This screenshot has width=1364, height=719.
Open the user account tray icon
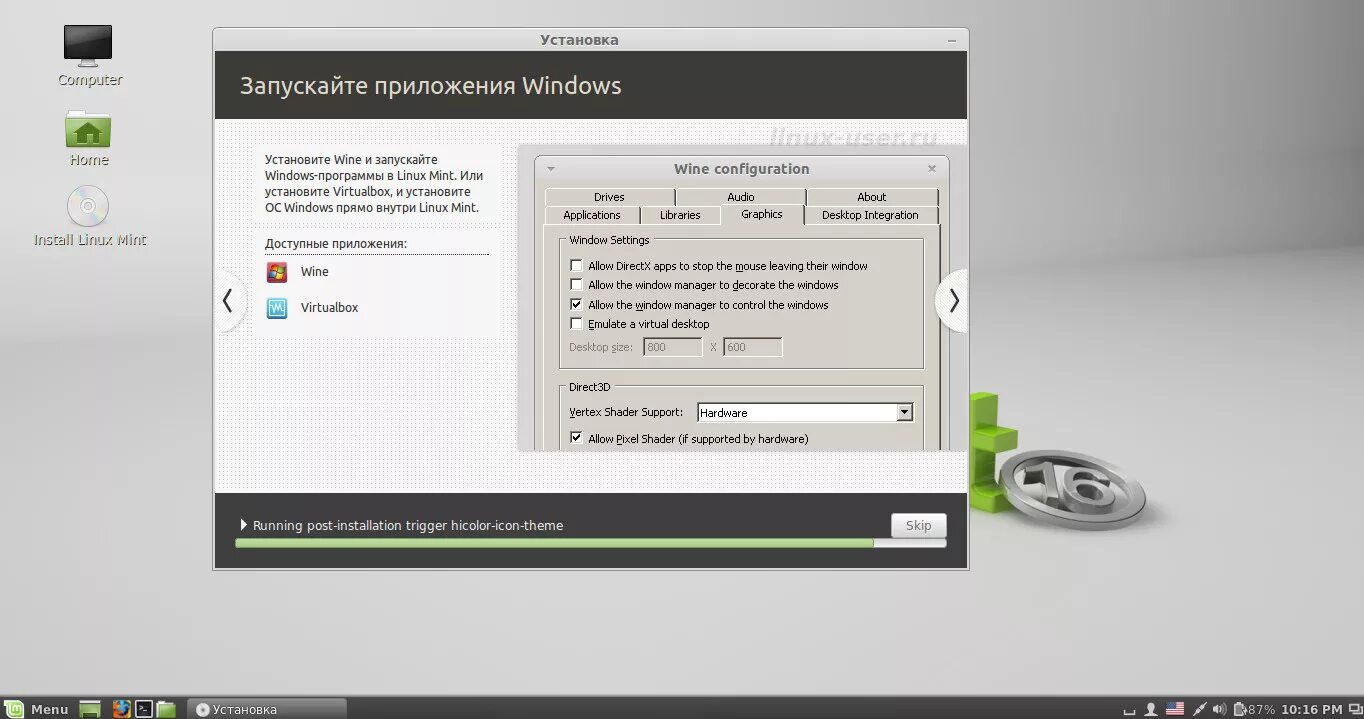pyautogui.click(x=1151, y=709)
